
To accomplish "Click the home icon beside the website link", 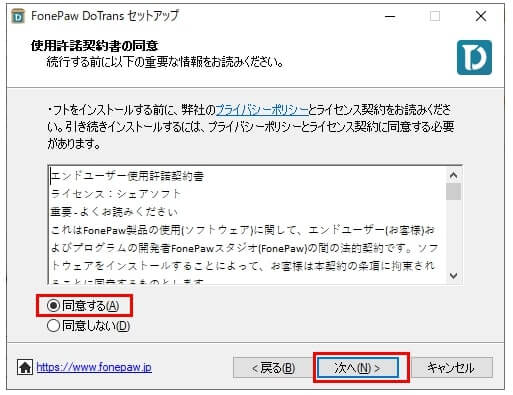I will [x=25, y=367].
